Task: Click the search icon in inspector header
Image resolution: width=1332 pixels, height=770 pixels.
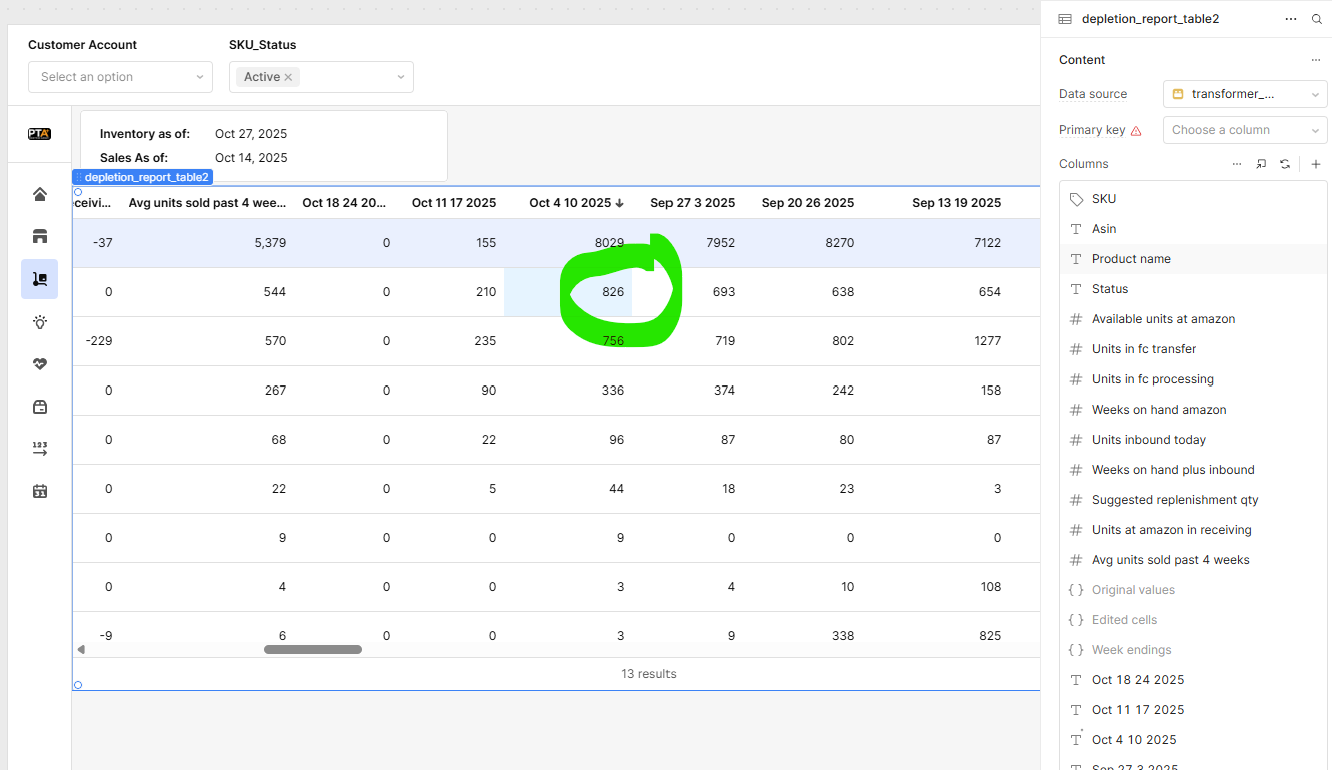Action: pyautogui.click(x=1316, y=19)
